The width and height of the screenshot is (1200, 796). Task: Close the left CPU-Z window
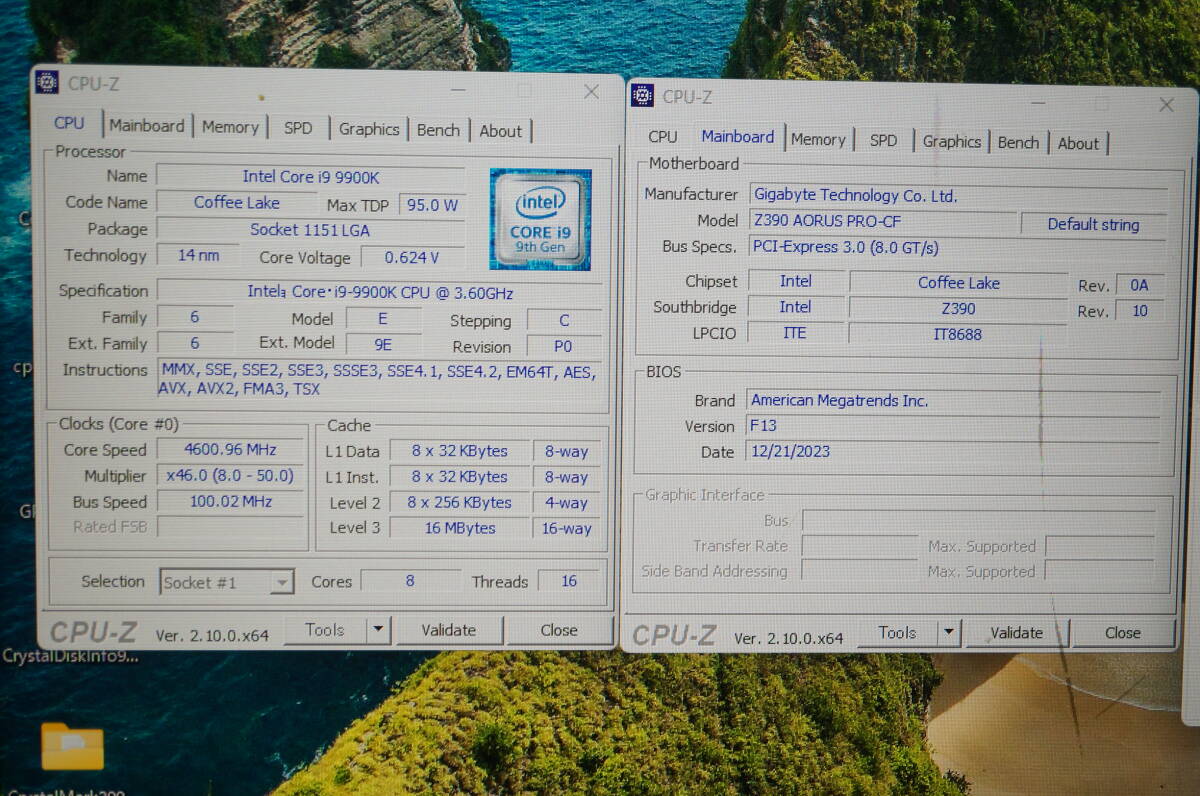(591, 92)
